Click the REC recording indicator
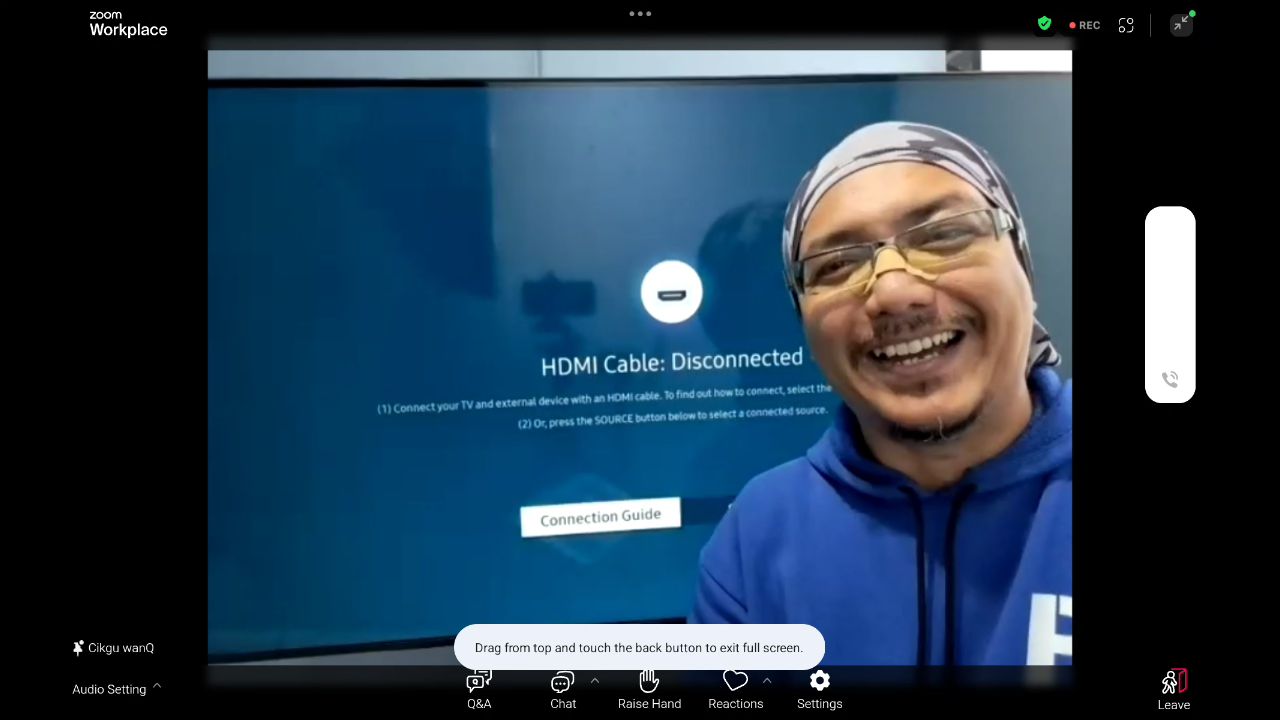 tap(1085, 25)
